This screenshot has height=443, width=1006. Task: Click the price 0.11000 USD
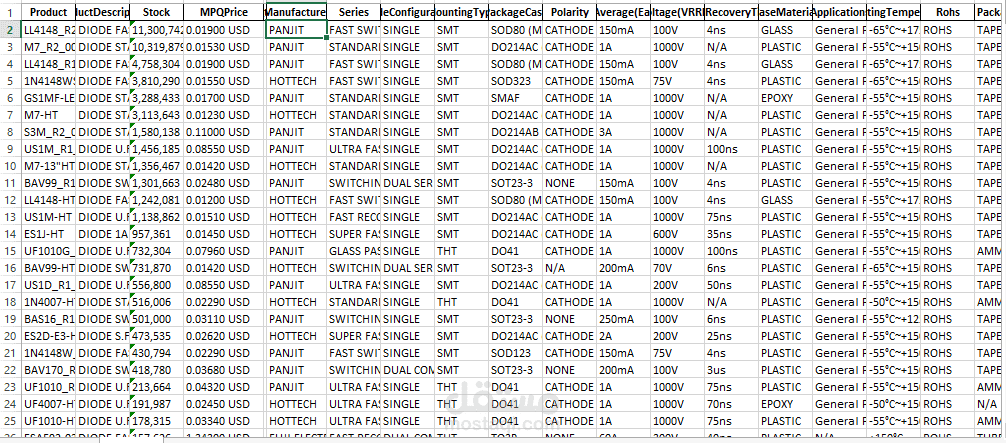tap(222, 132)
